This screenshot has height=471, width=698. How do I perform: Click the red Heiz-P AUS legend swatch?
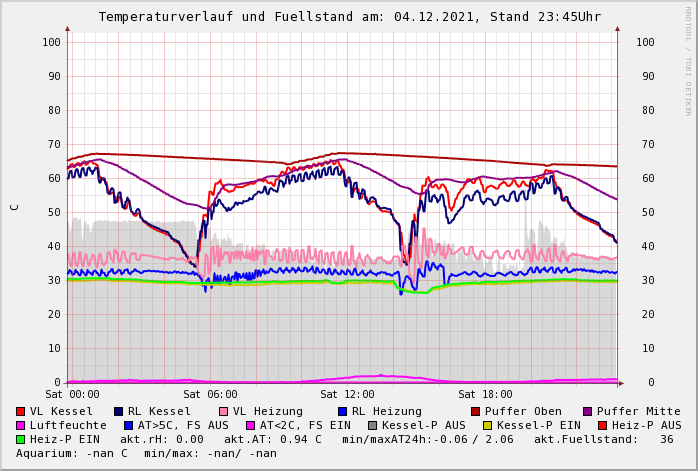pos(602,425)
